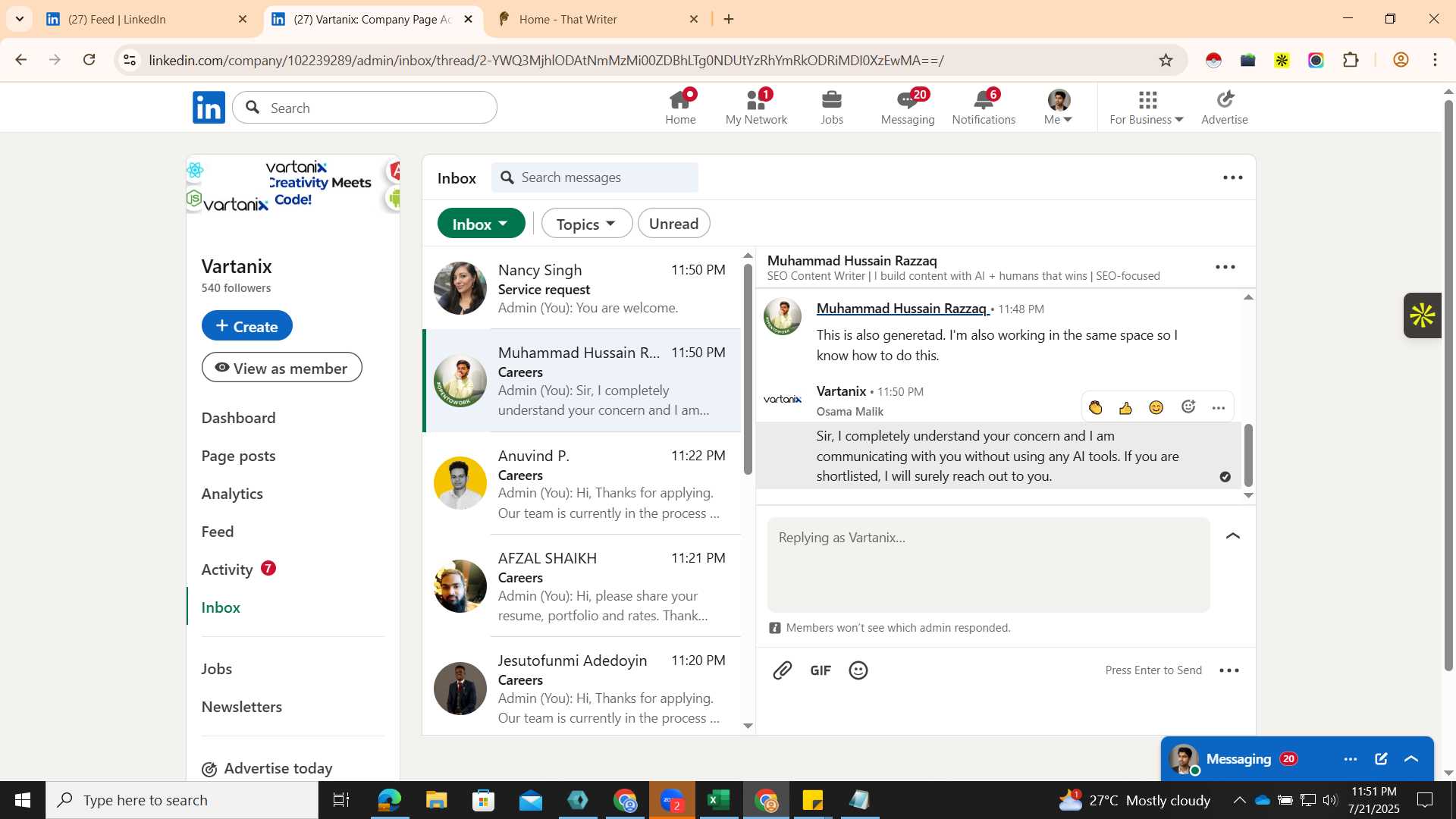Open Advertise in top nav

coord(1224,107)
